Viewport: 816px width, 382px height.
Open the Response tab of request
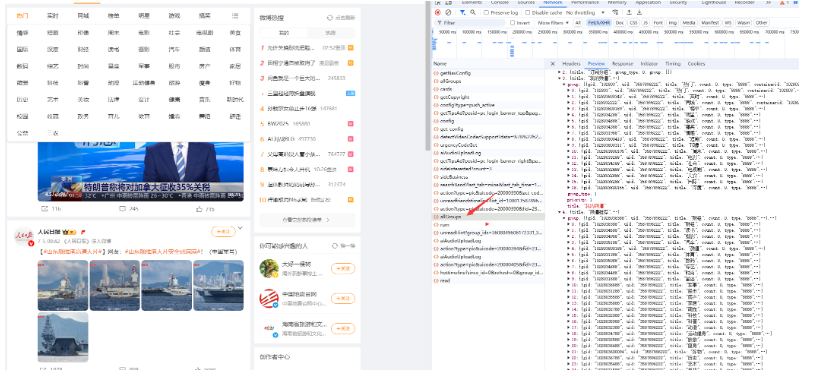coord(622,63)
